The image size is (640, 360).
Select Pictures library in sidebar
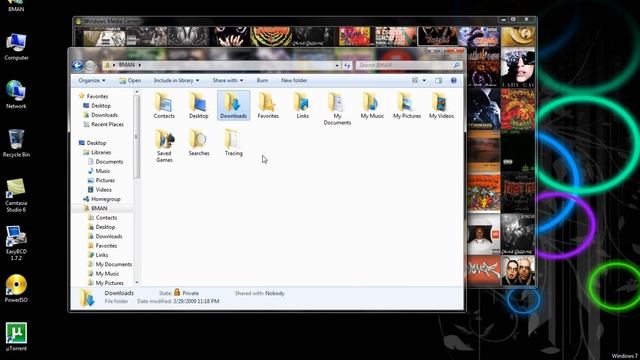pos(101,180)
